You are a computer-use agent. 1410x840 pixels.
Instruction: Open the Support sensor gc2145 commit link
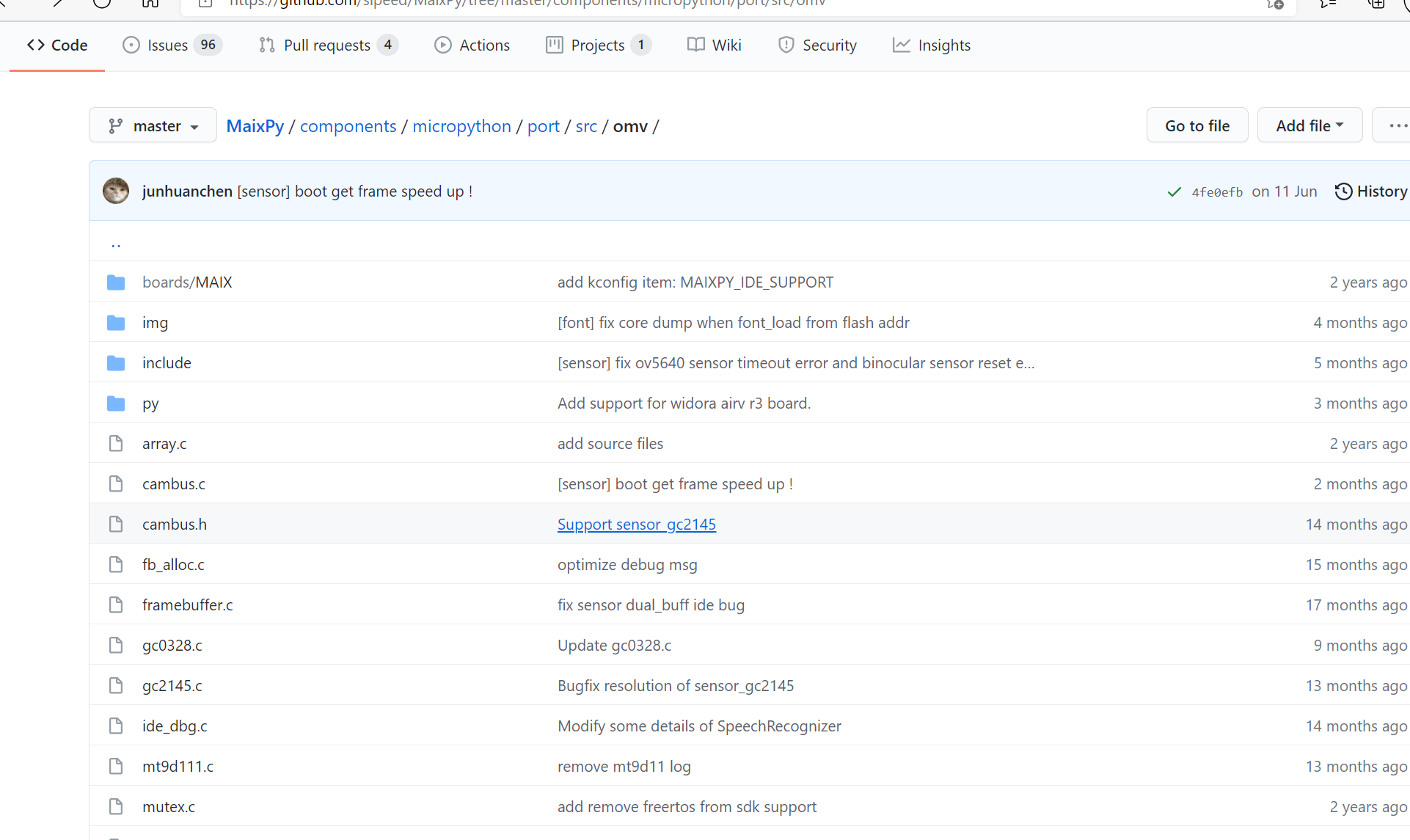click(636, 525)
